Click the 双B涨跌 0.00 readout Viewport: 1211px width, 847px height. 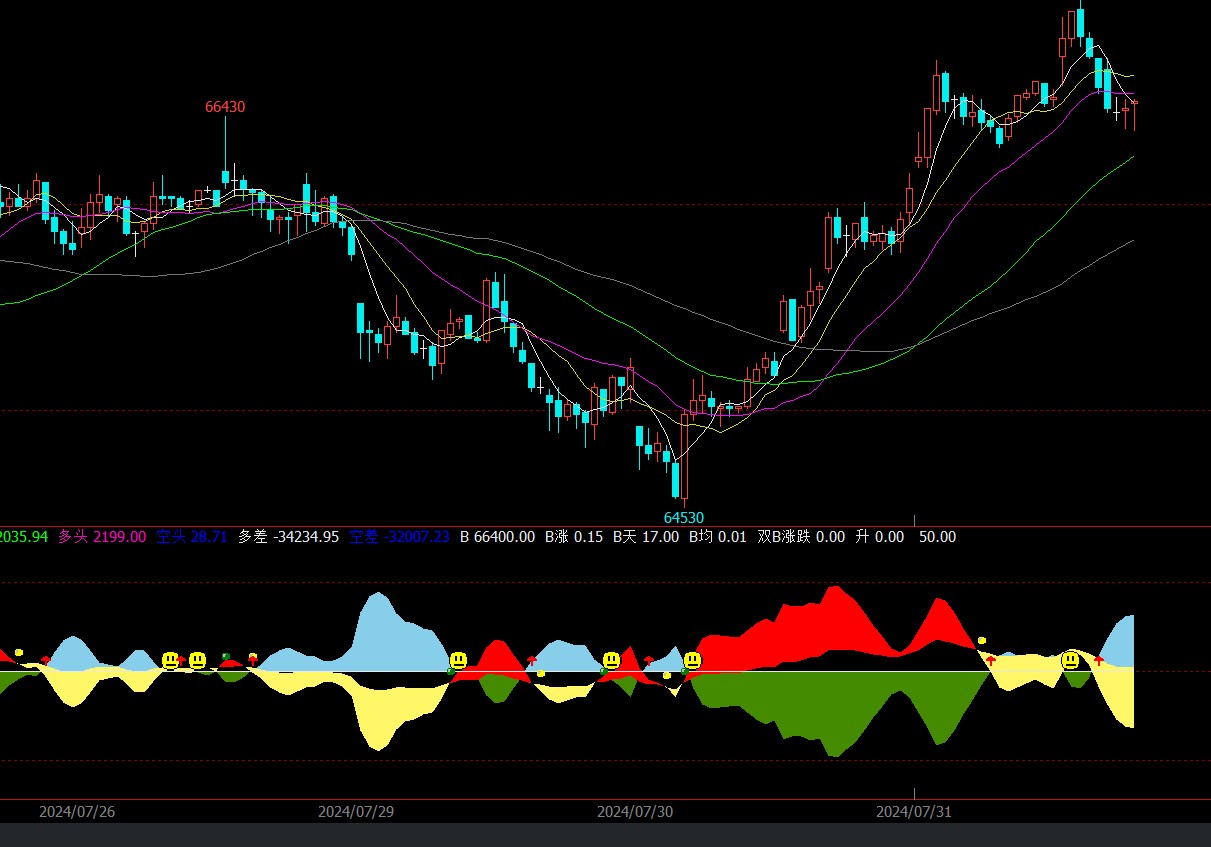tap(801, 537)
